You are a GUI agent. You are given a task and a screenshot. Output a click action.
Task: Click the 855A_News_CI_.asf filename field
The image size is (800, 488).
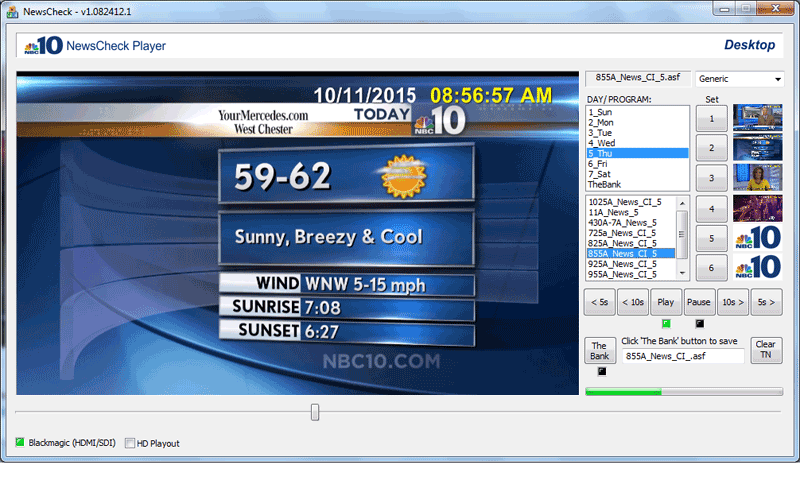[683, 356]
